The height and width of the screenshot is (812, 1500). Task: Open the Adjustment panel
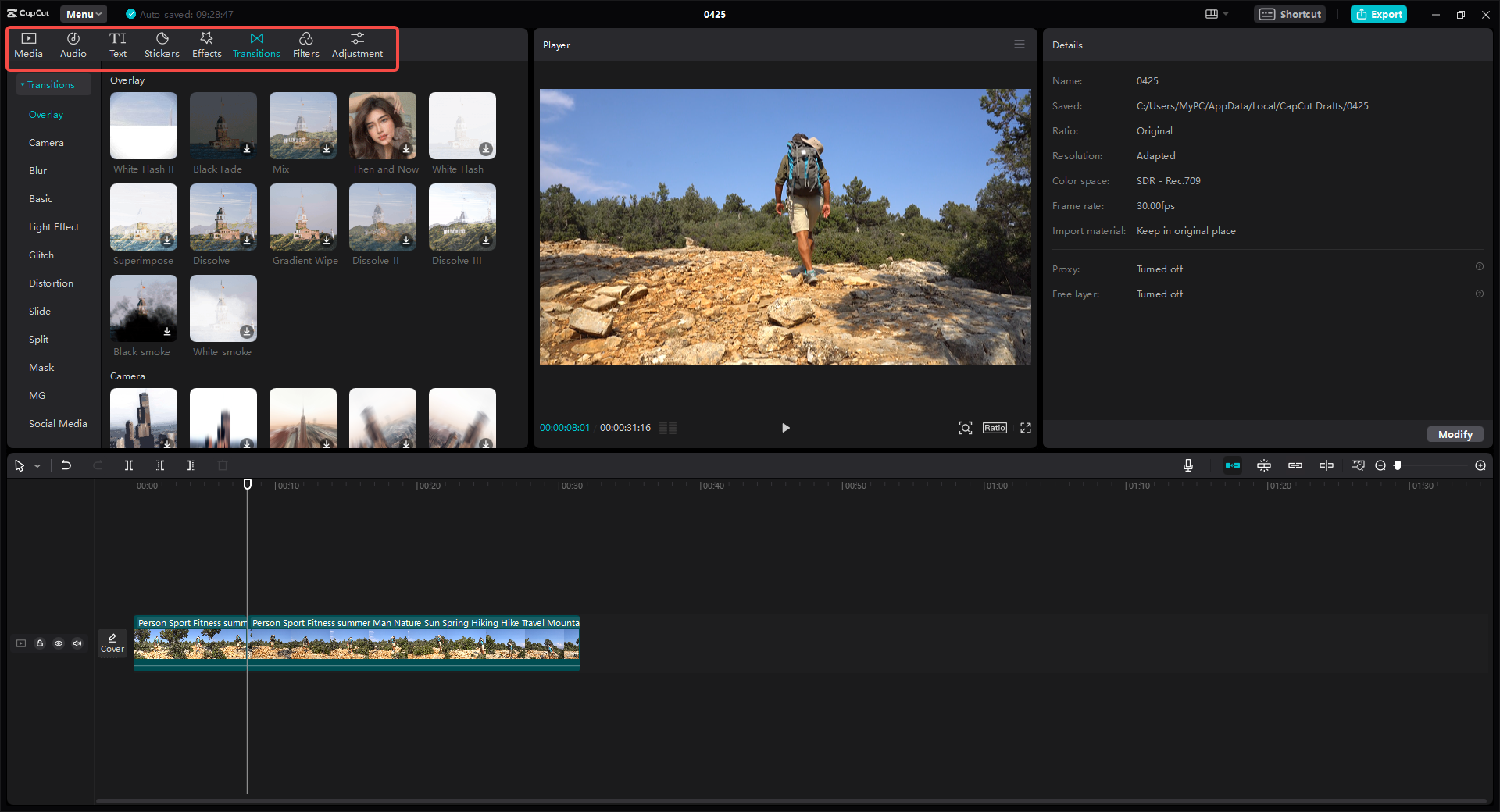point(356,45)
